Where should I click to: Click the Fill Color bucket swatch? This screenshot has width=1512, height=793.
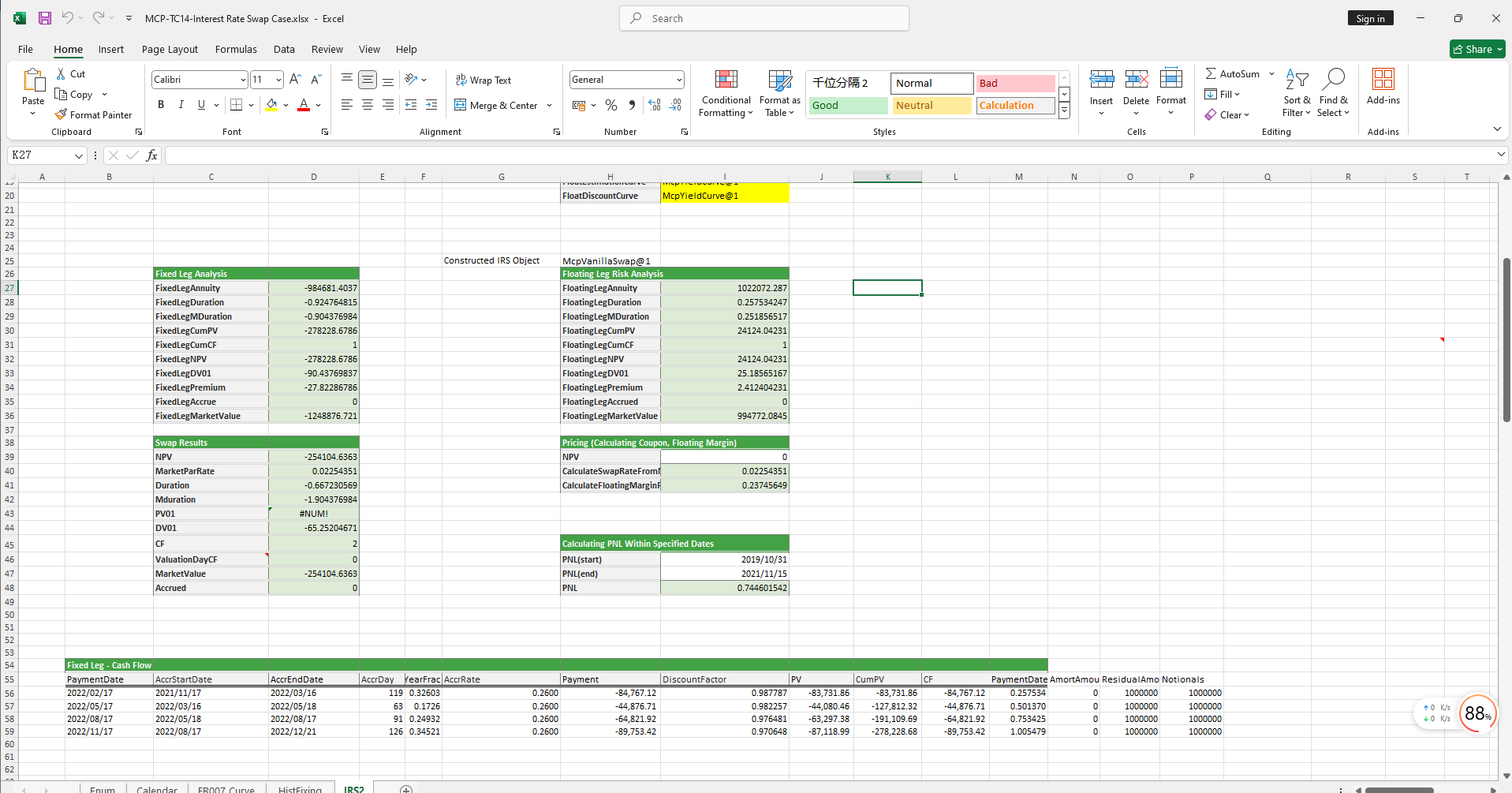tap(271, 104)
